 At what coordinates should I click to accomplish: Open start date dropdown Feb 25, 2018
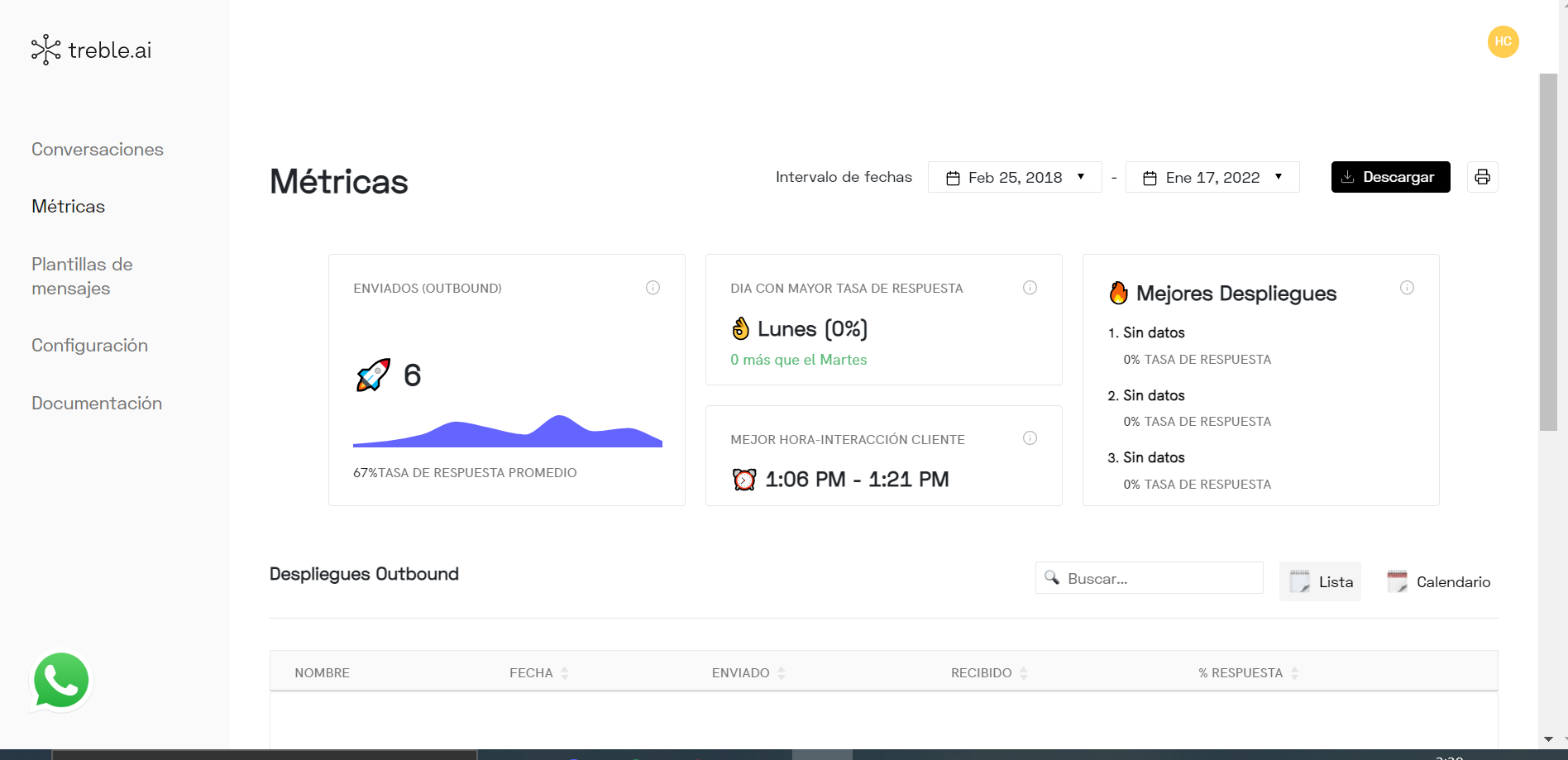tap(1015, 177)
